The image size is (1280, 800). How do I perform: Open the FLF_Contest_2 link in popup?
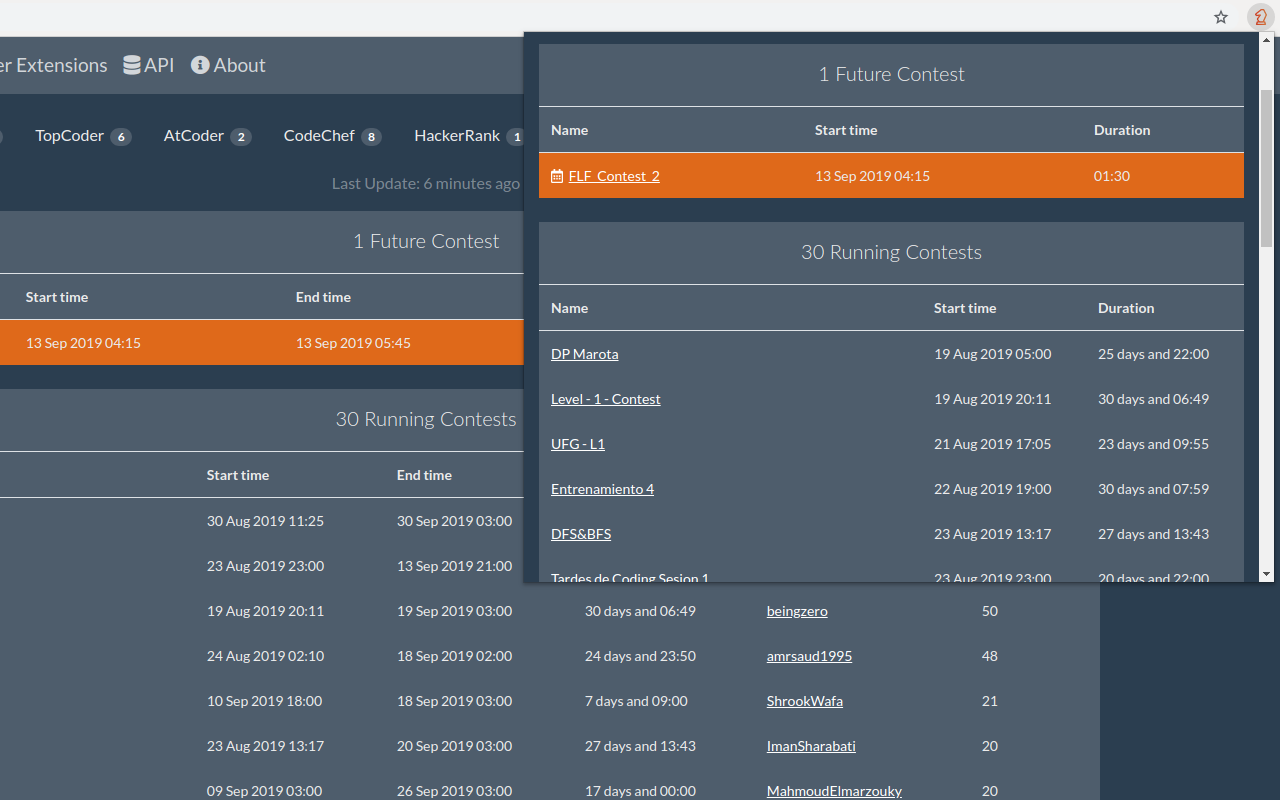point(614,176)
